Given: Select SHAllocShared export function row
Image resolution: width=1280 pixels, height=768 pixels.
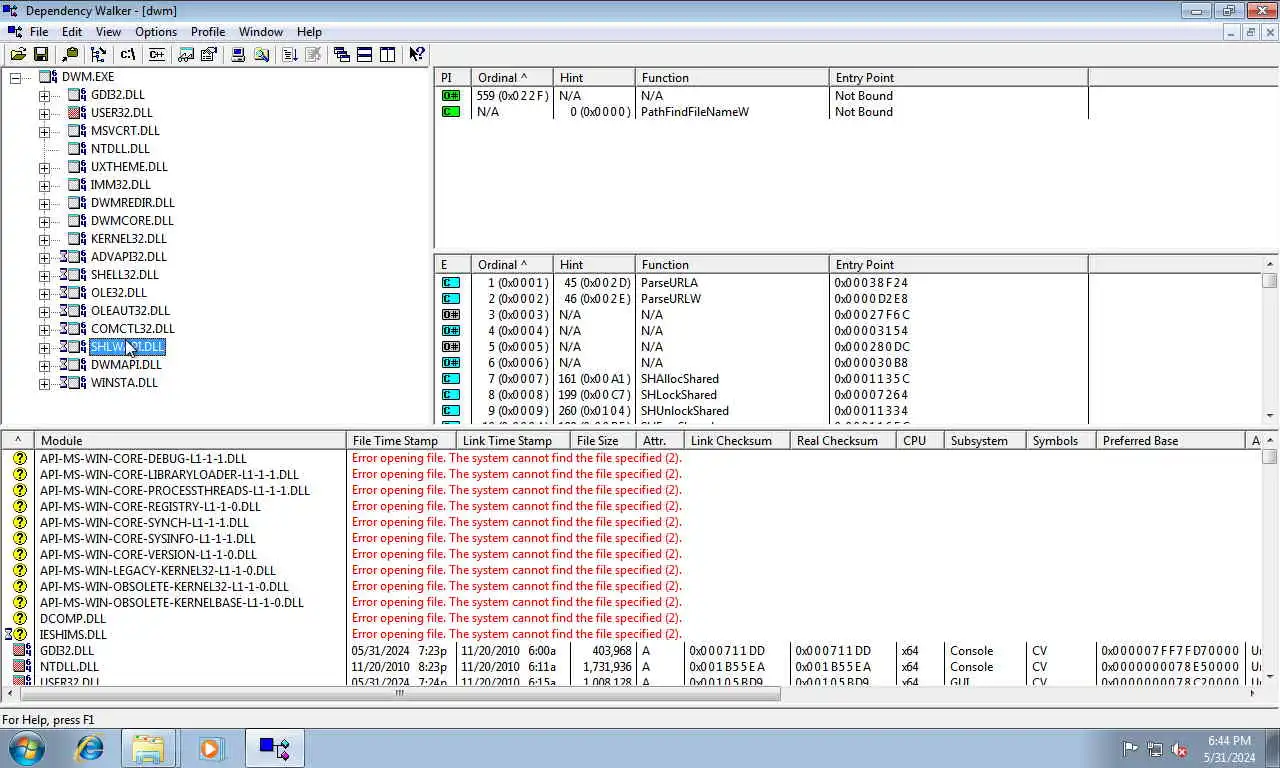Looking at the screenshot, I should [x=760, y=378].
